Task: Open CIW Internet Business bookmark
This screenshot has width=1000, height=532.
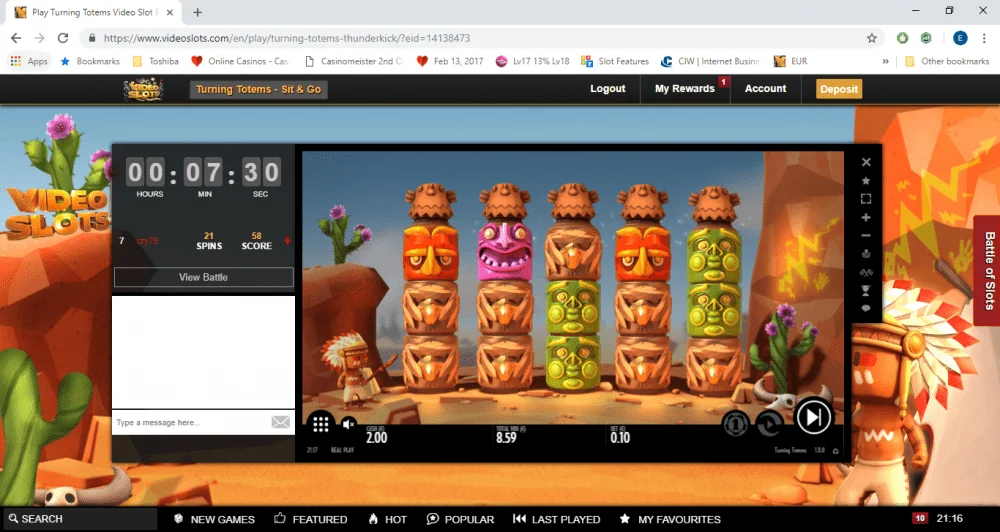Action: pyautogui.click(x=710, y=61)
